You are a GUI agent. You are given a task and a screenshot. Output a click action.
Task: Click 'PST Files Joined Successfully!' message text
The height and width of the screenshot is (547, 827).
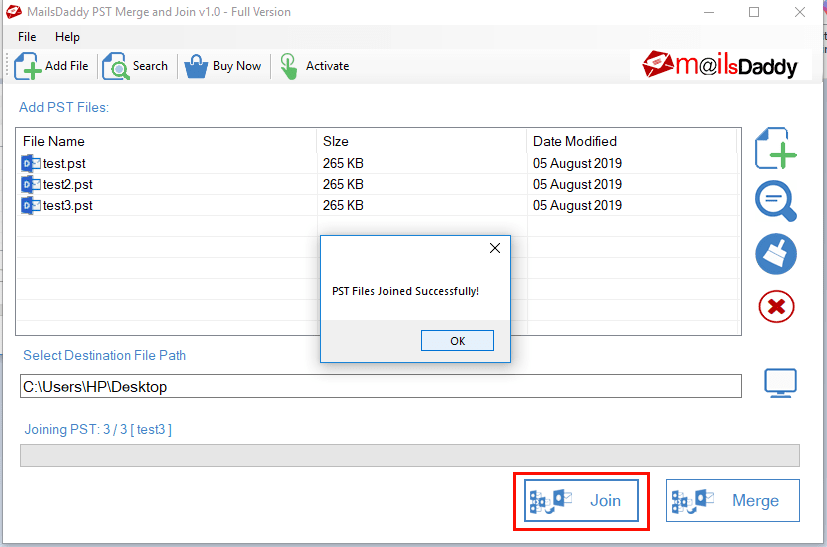click(x=405, y=291)
